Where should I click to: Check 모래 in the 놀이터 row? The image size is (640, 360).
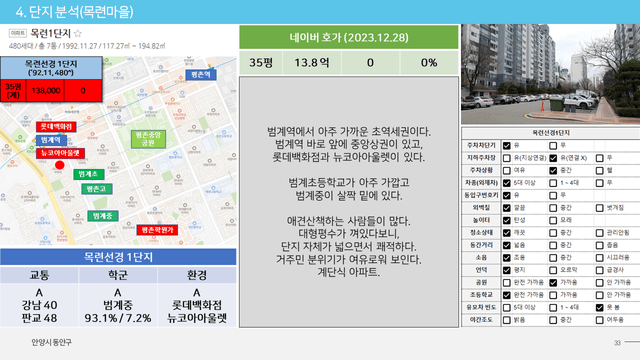point(553,220)
